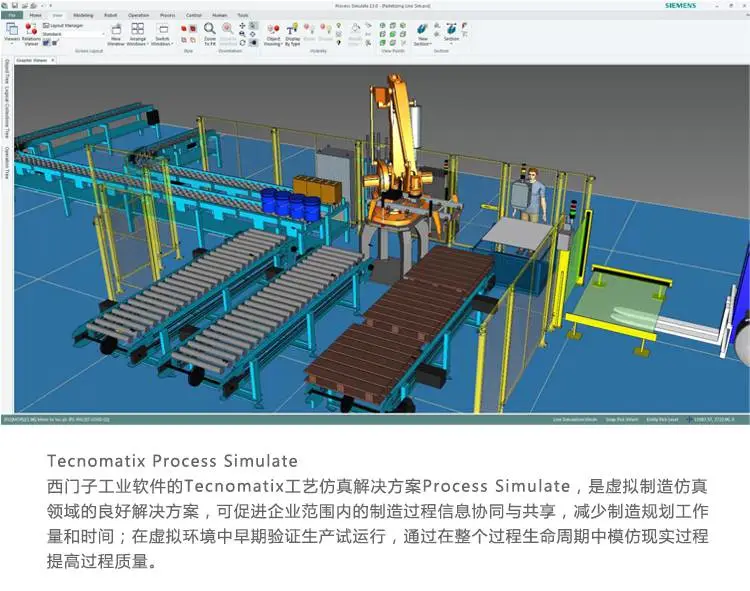This screenshot has height=591, width=750.
Task: Open the File menu button
Action: 11,15
